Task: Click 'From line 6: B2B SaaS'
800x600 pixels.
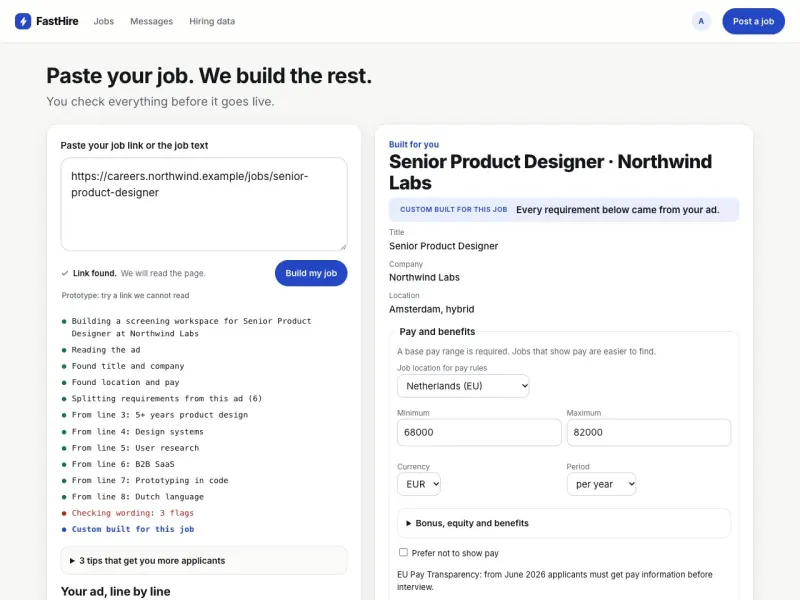Action: point(123,464)
